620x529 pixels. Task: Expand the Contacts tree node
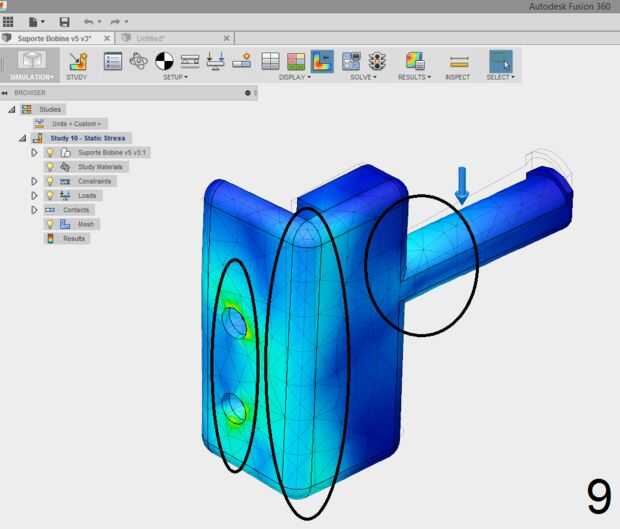pos(34,210)
